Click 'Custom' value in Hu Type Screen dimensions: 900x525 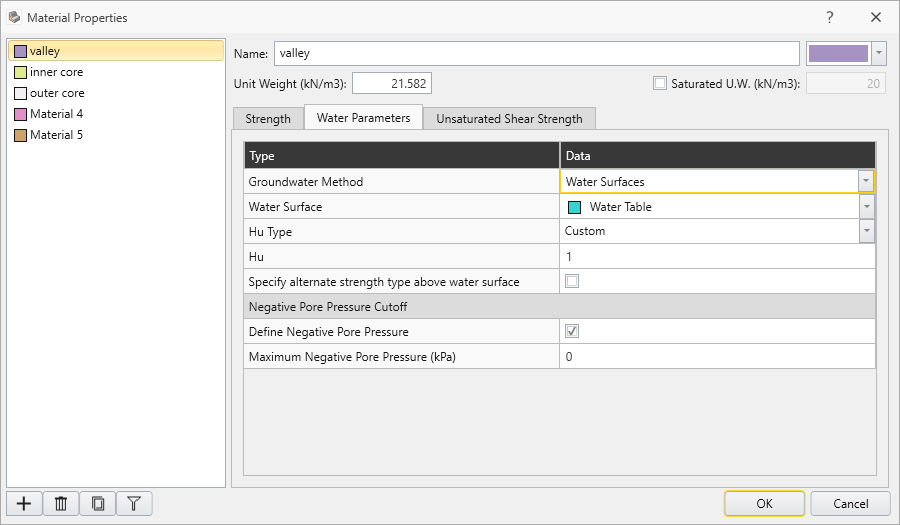[585, 231]
